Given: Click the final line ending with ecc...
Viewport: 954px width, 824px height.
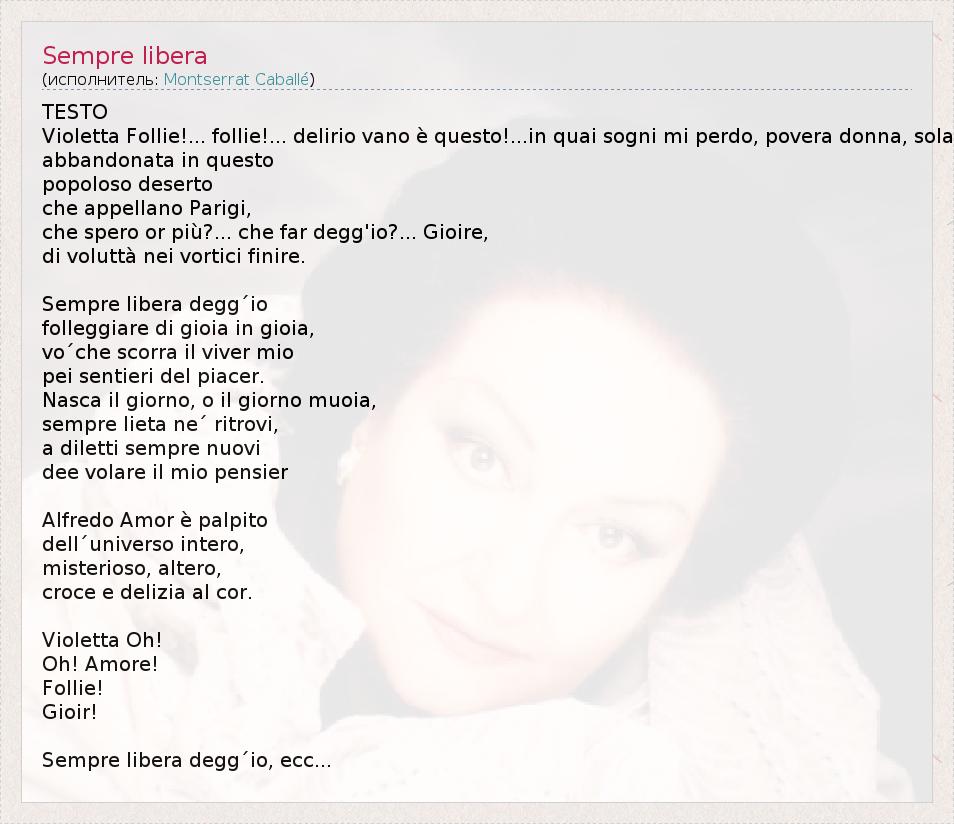Looking at the screenshot, I should tap(187, 760).
